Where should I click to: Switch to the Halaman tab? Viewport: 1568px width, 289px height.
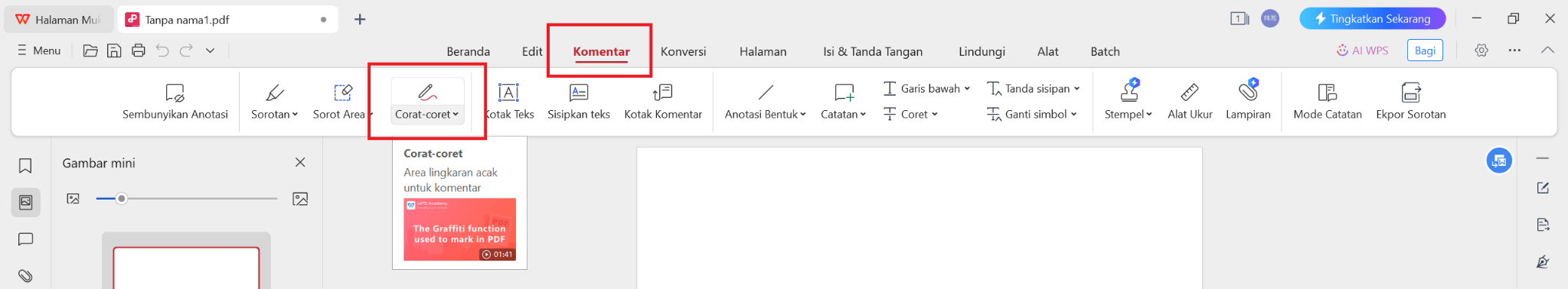coord(763,51)
